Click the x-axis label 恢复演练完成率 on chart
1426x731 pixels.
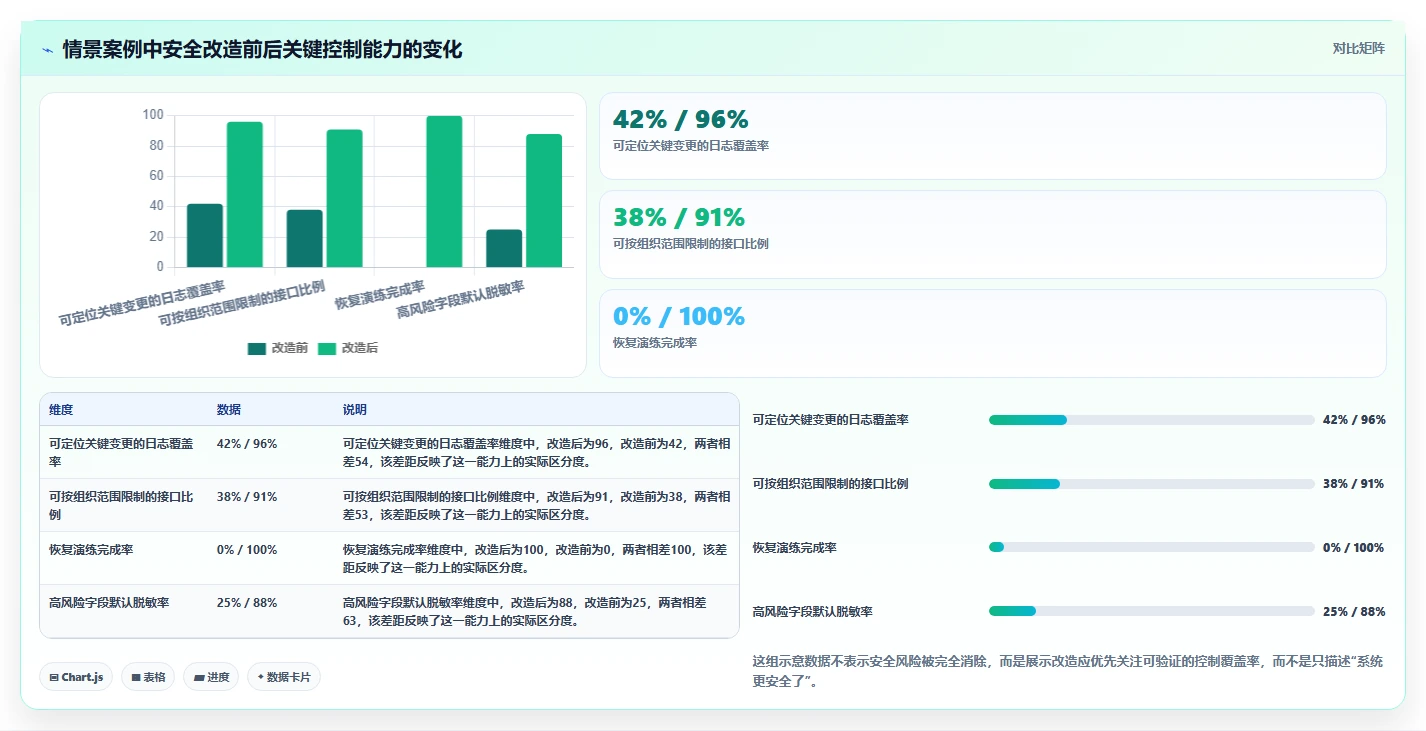pos(380,296)
